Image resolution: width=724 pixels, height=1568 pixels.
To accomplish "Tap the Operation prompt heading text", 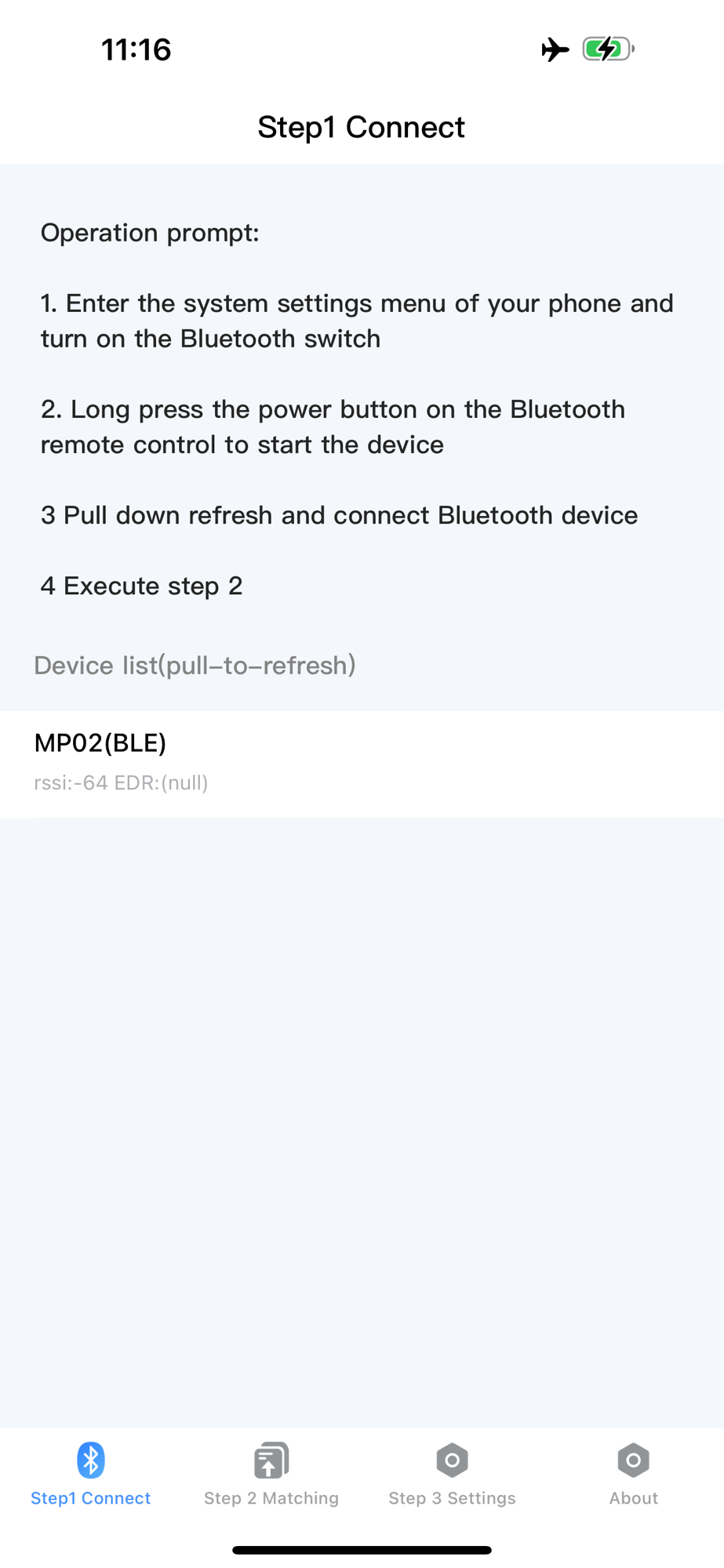I will (x=150, y=233).
